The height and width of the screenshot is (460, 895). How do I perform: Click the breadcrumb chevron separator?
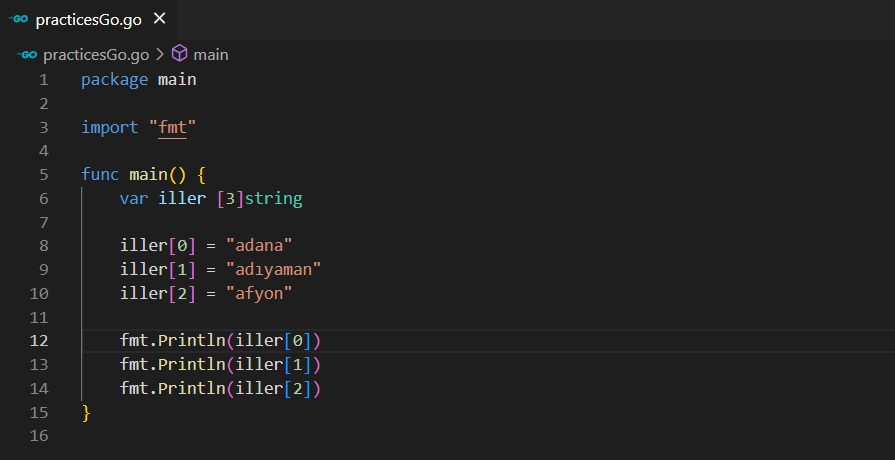click(159, 54)
